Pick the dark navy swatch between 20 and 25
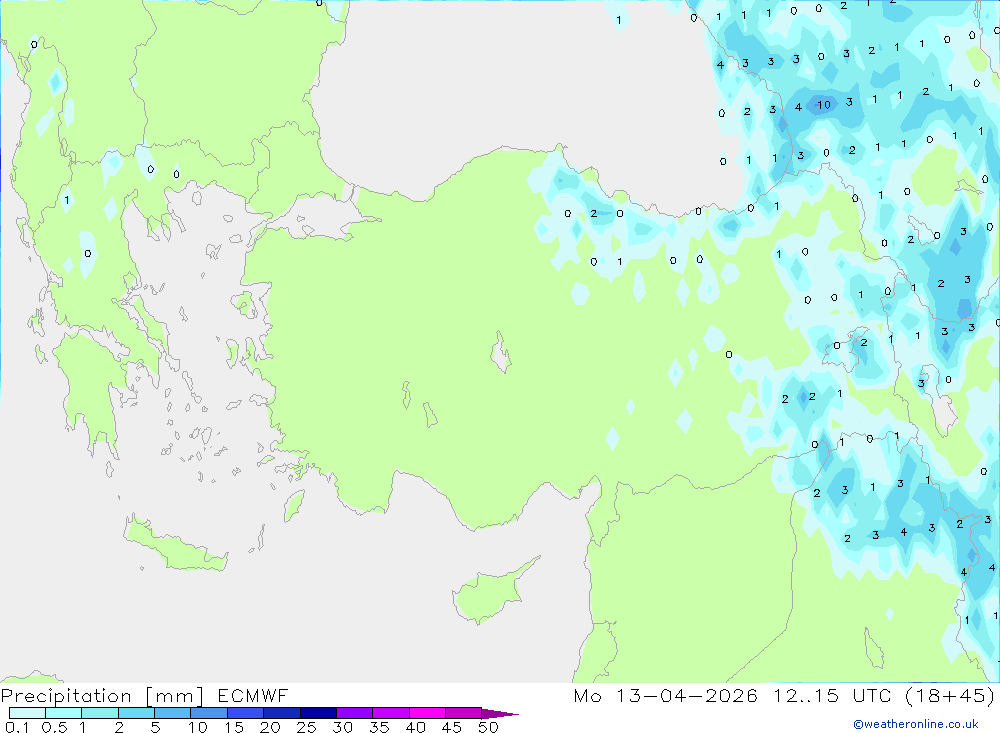The height and width of the screenshot is (733, 1000). point(282,713)
